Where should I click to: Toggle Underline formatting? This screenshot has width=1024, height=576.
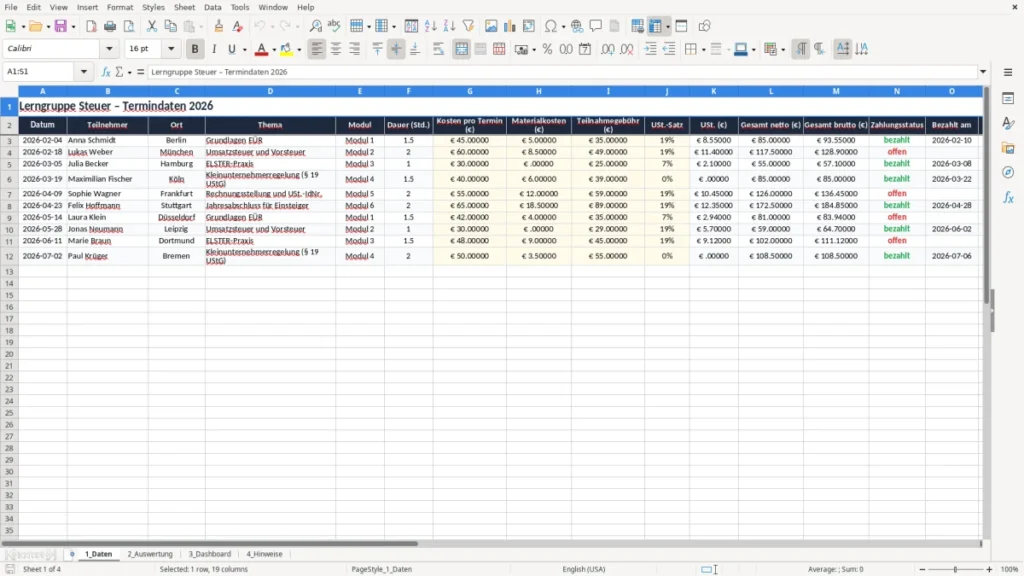point(231,49)
